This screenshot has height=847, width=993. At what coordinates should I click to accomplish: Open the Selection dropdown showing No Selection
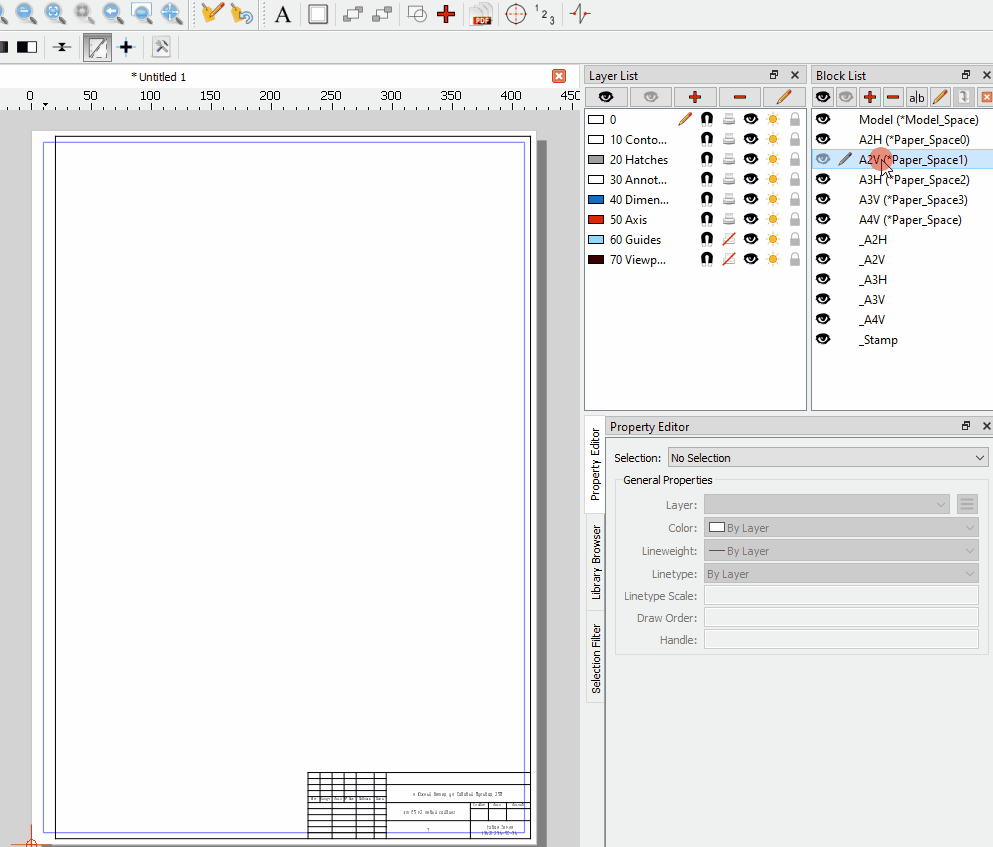pos(827,458)
